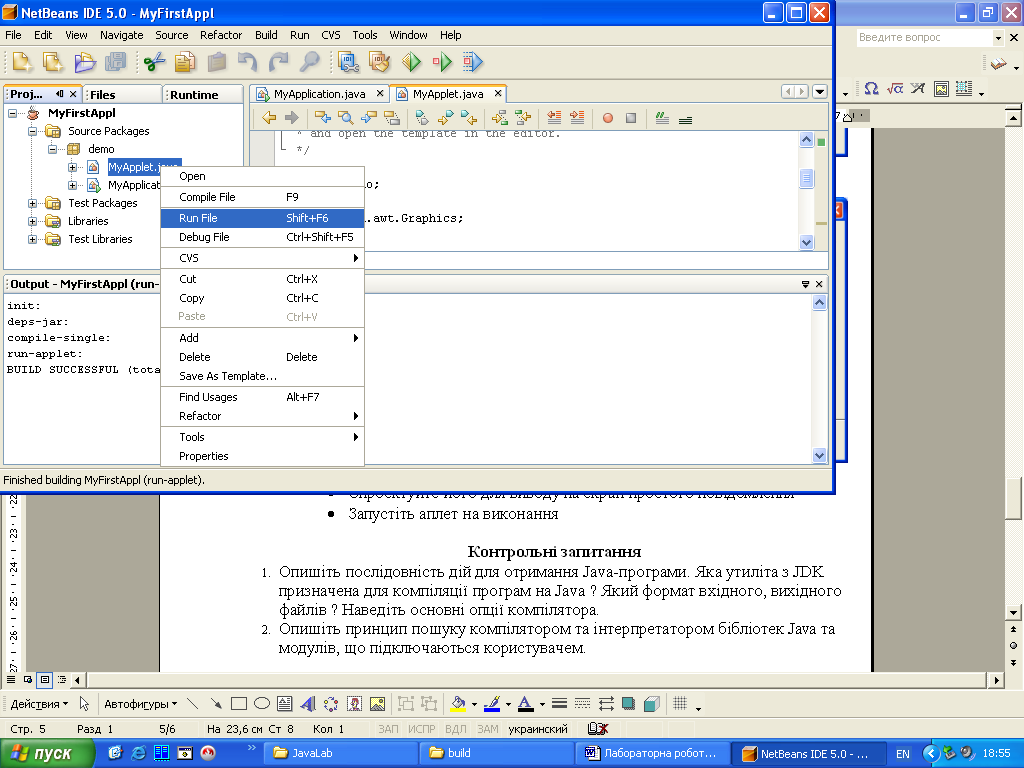This screenshot has height=768, width=1024.
Task: Click the Comment lines icon in editor toolbar
Action: (662, 118)
